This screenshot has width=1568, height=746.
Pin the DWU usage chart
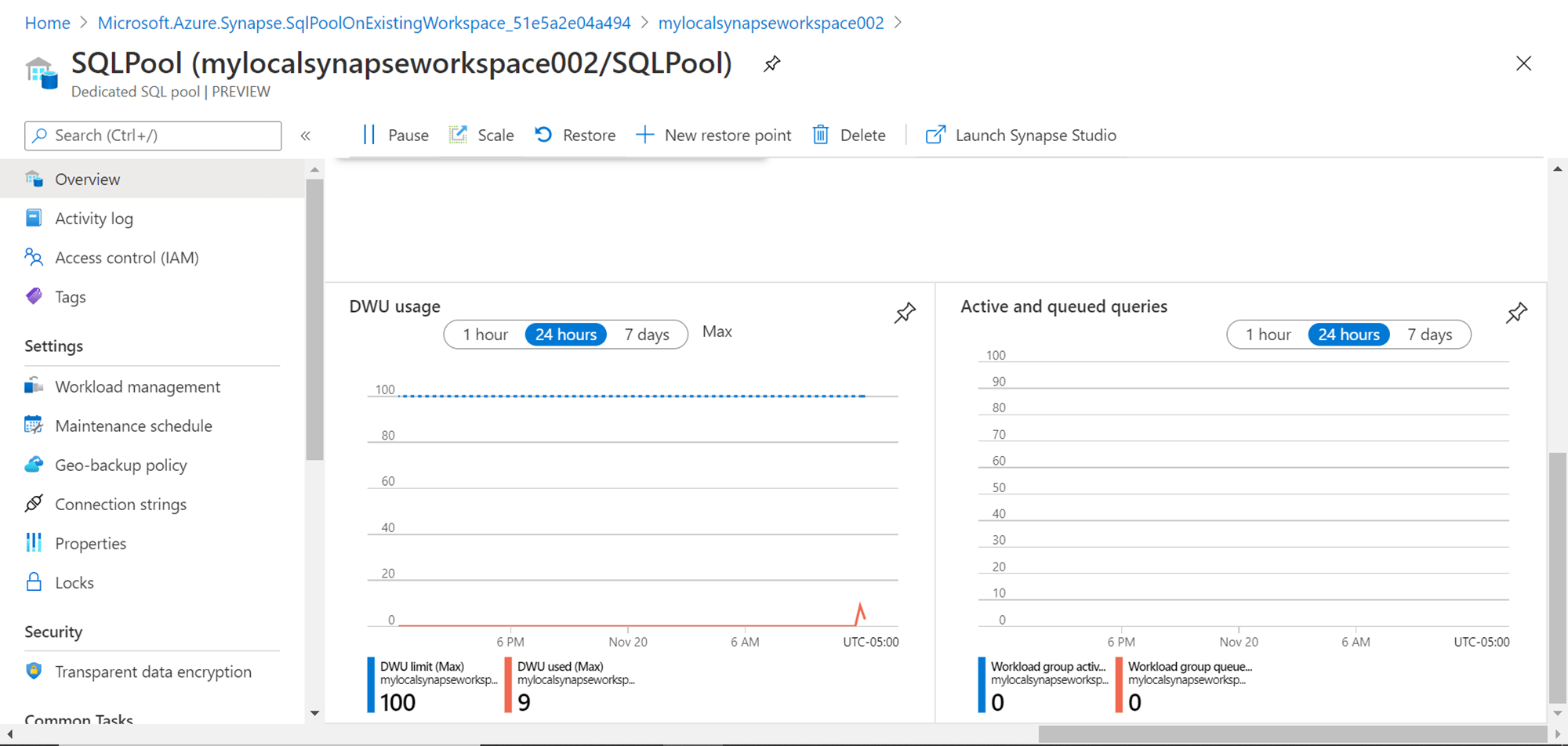pyautogui.click(x=904, y=313)
